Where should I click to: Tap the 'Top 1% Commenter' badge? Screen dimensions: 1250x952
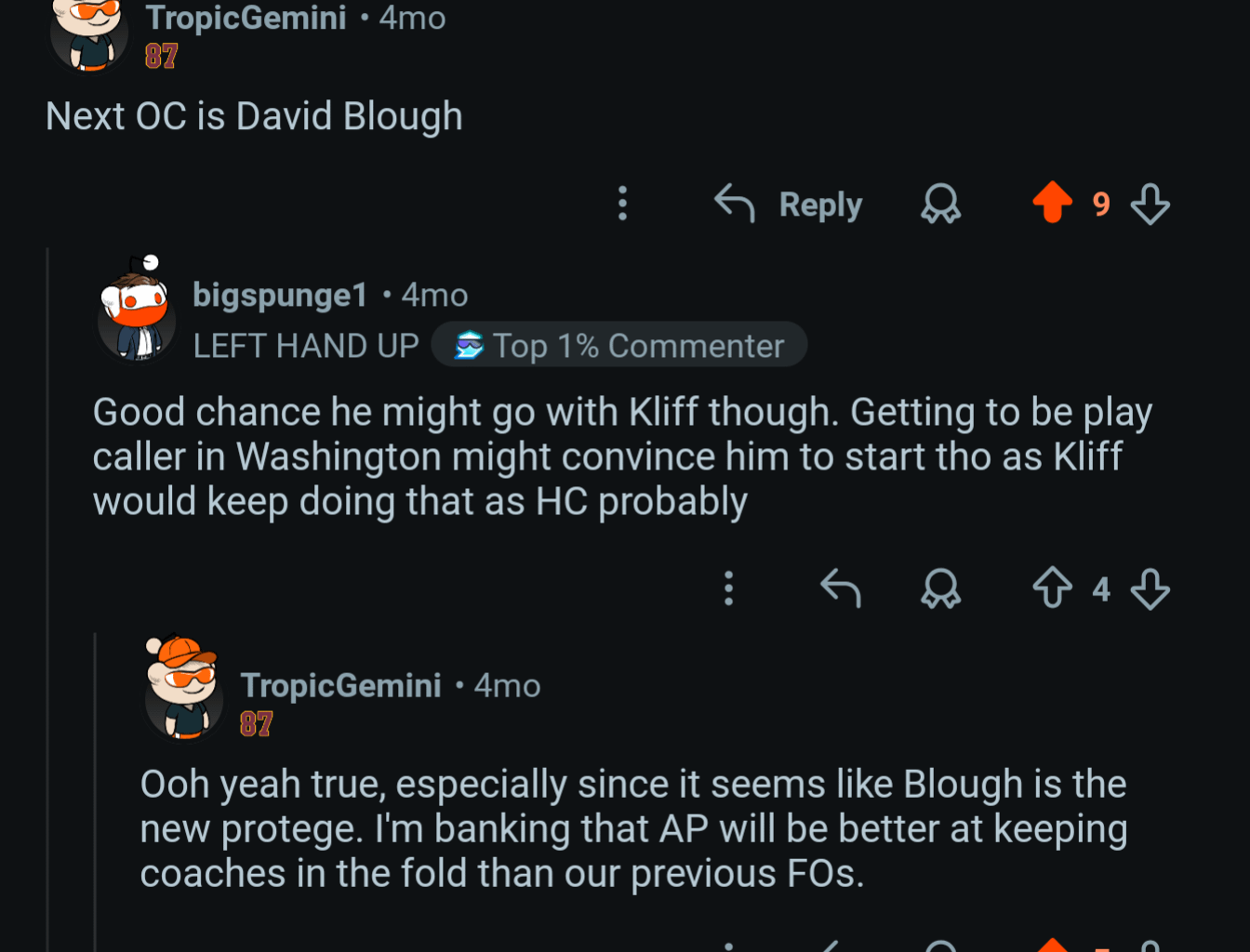[x=619, y=346]
